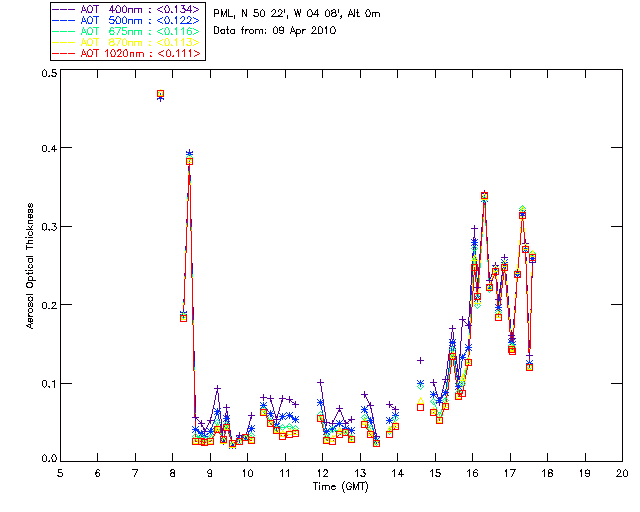Viewport: 640px width, 512px height.
Task: Click the 0.1 y-axis tick label
Action: 49,384
